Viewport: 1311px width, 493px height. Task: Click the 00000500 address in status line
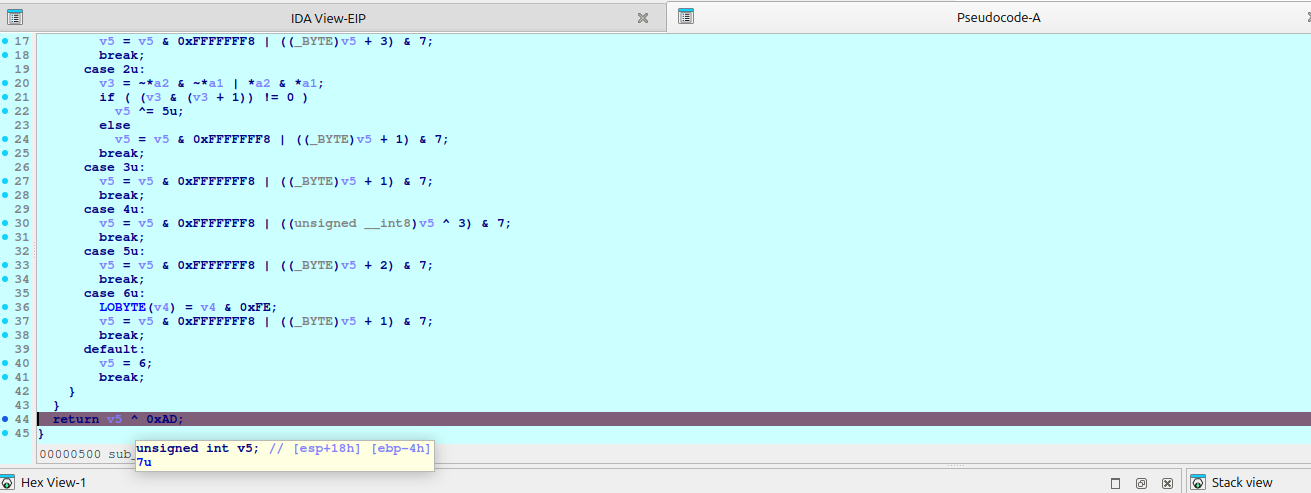tap(69, 454)
